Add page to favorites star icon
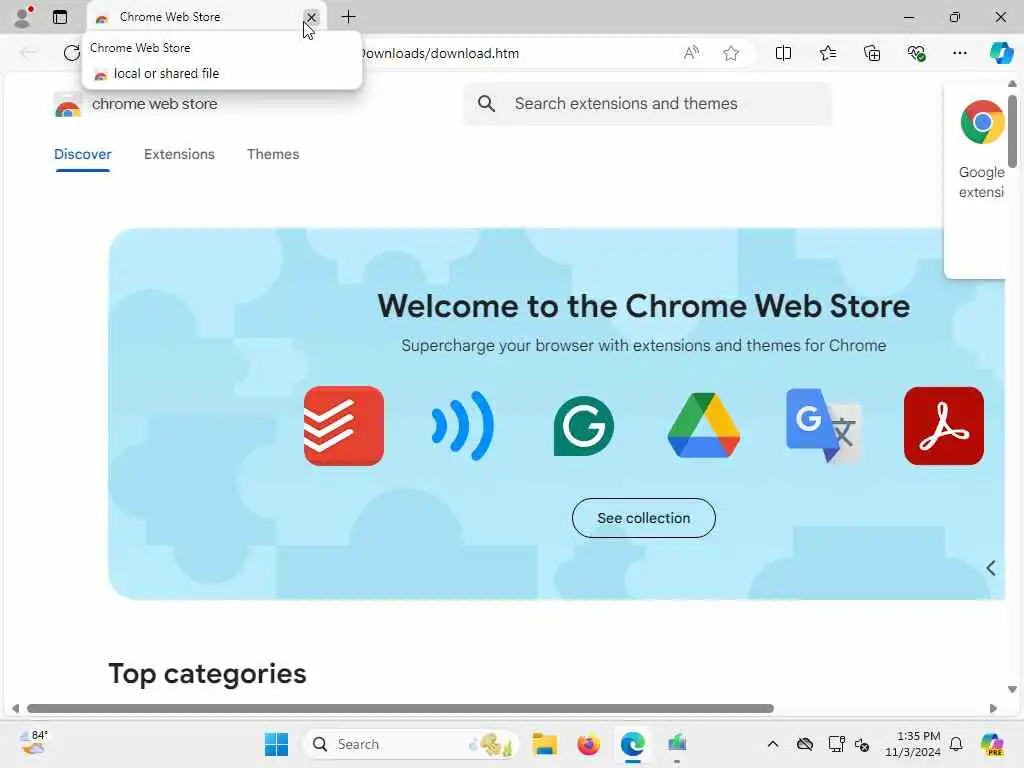This screenshot has width=1024, height=768. tap(731, 53)
